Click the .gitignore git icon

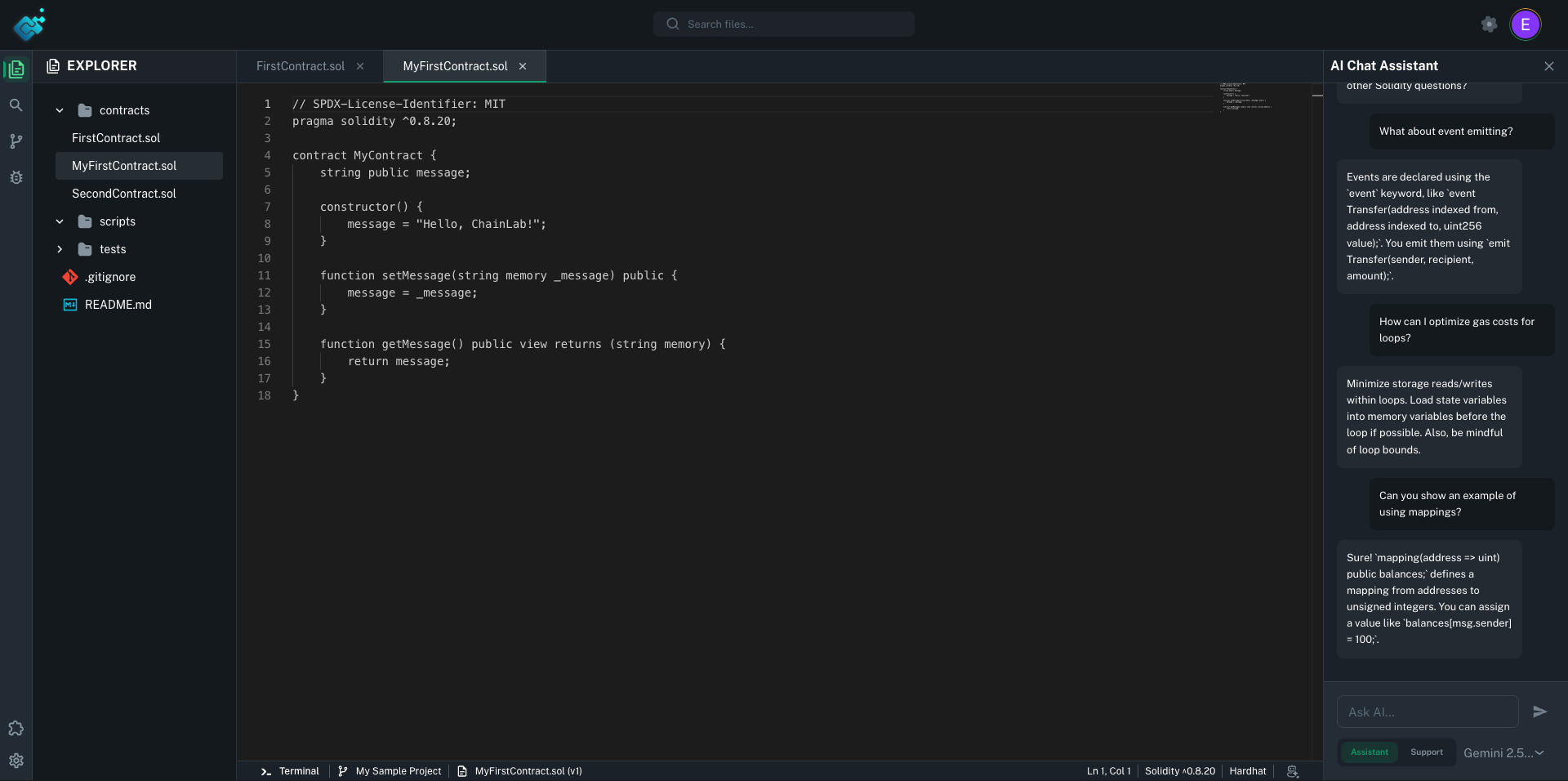[x=70, y=277]
